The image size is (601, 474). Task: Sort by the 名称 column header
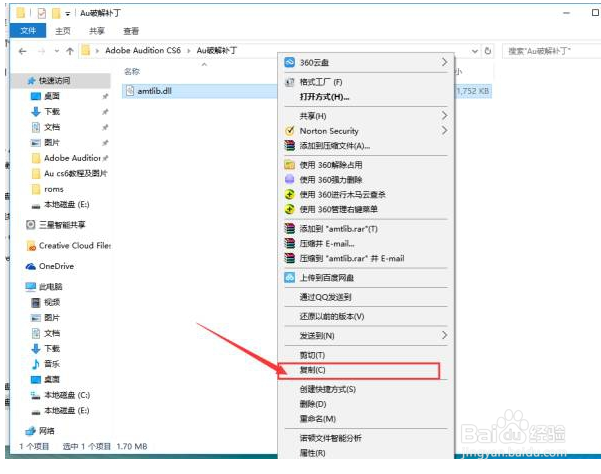click(132, 71)
